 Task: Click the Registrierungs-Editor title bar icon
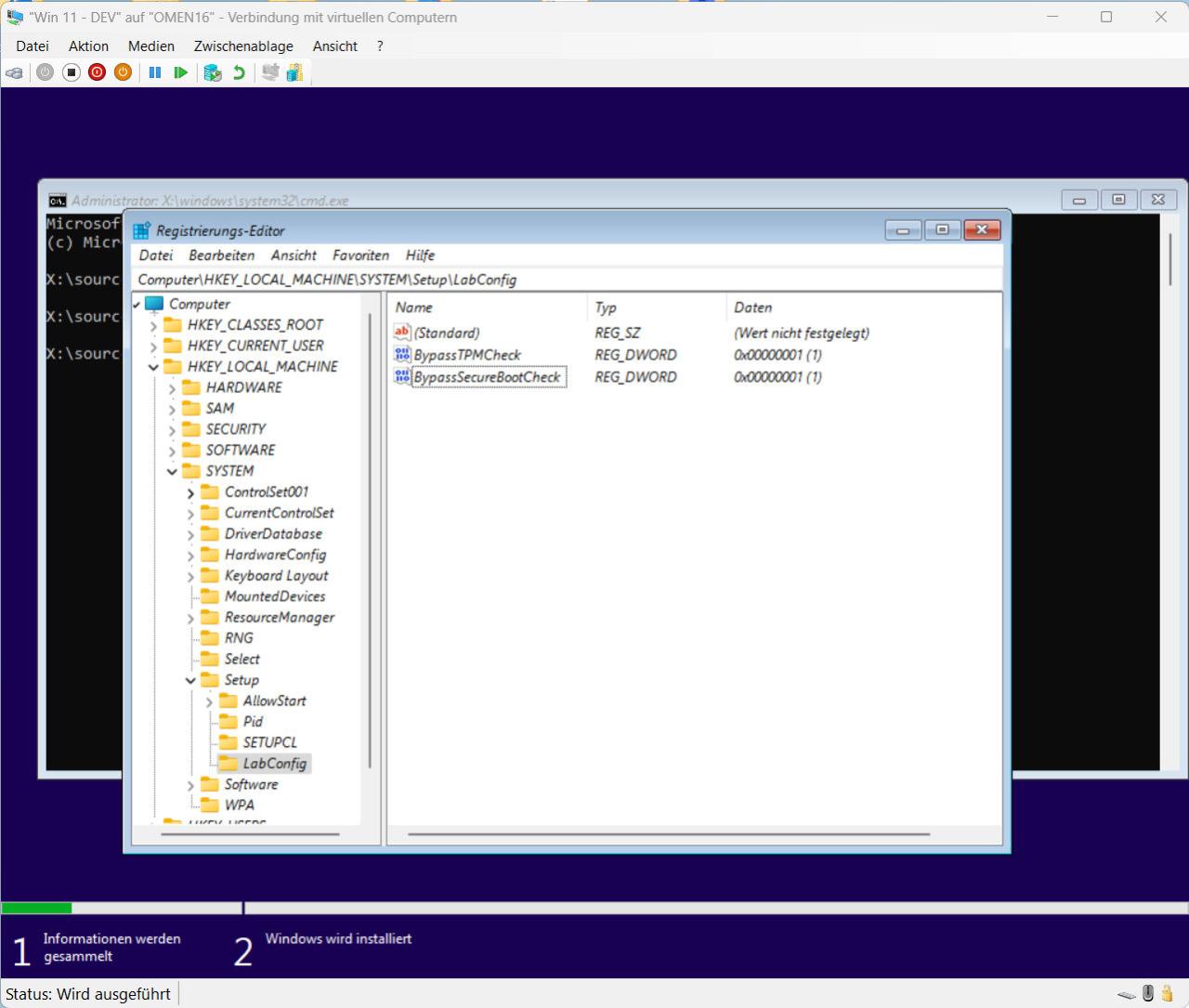click(141, 230)
